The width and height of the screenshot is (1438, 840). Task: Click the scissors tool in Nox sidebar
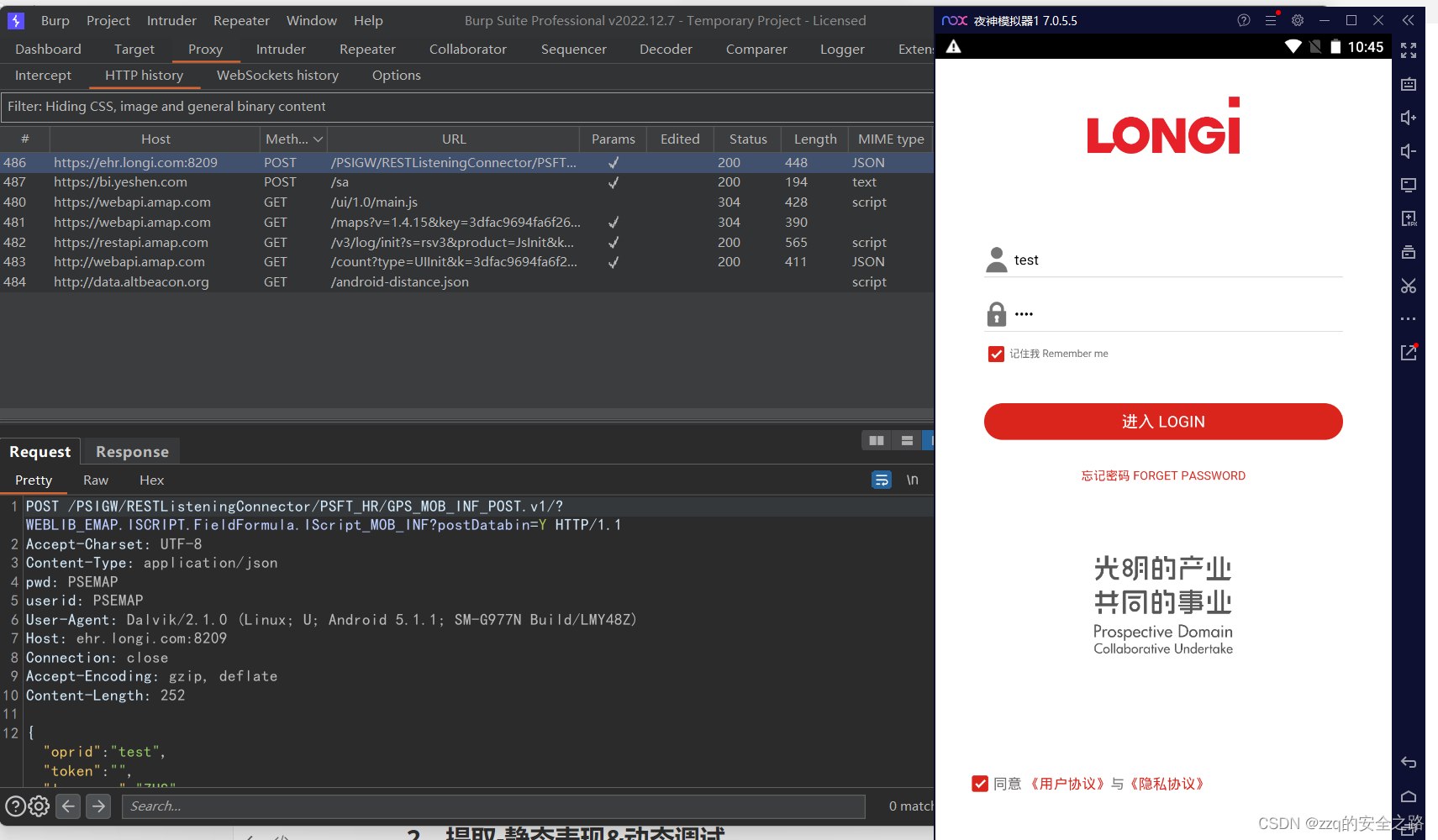coord(1409,286)
